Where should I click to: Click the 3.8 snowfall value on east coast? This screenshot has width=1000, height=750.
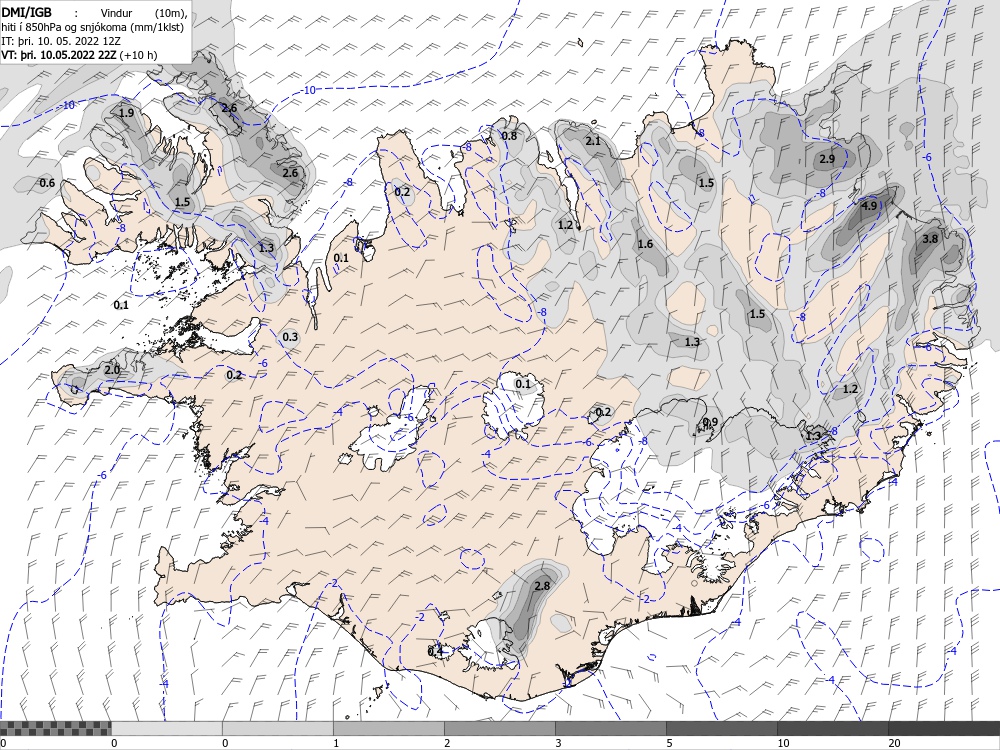(x=930, y=239)
